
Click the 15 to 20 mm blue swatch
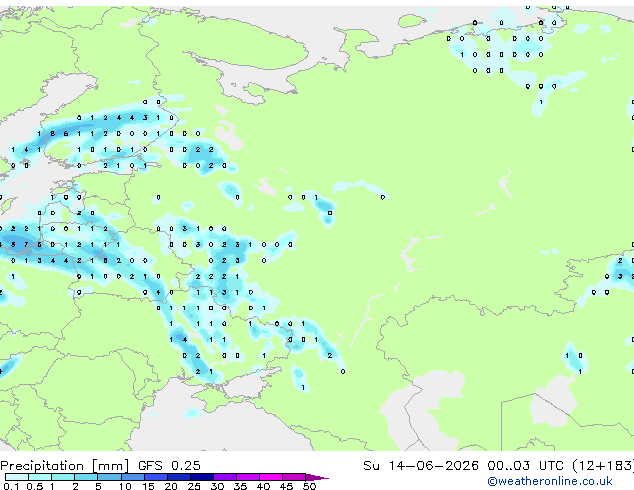155,477
